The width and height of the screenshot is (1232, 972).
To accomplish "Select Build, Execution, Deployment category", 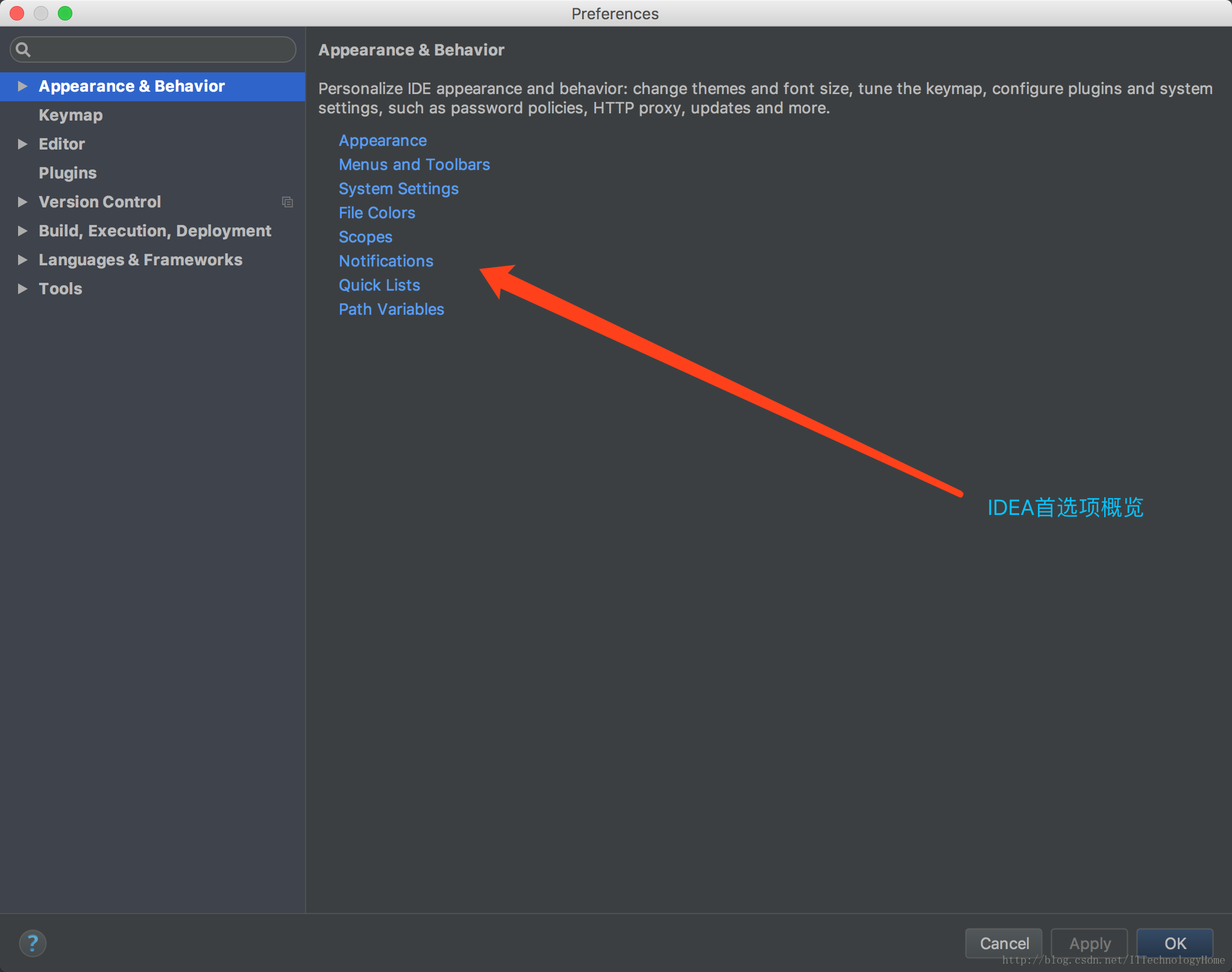I will 152,231.
